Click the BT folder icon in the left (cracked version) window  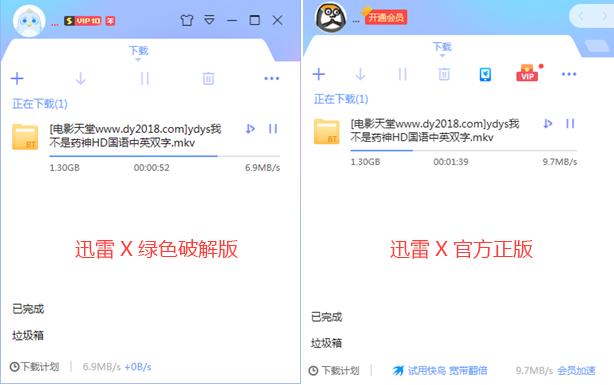25,137
